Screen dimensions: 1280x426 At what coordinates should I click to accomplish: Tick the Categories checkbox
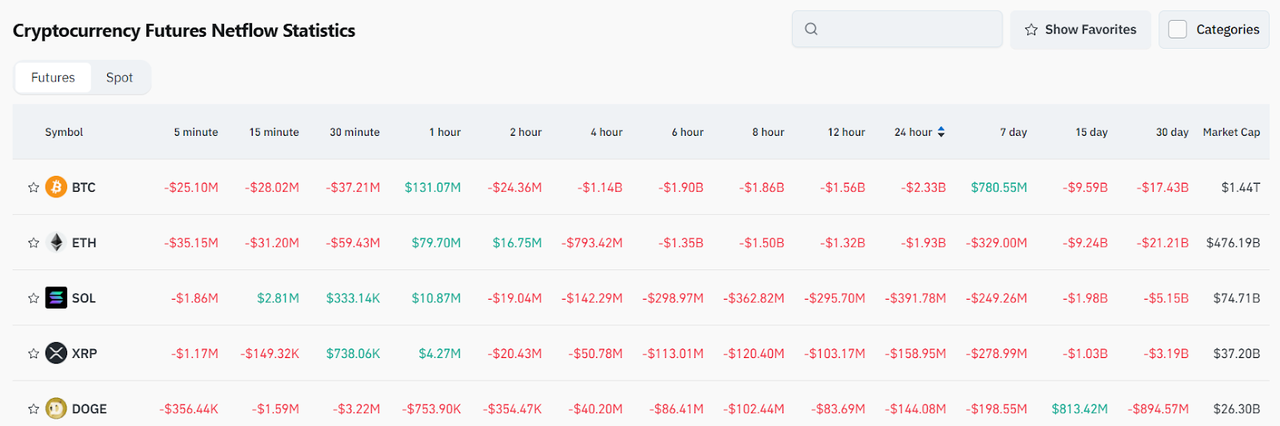pos(1178,29)
